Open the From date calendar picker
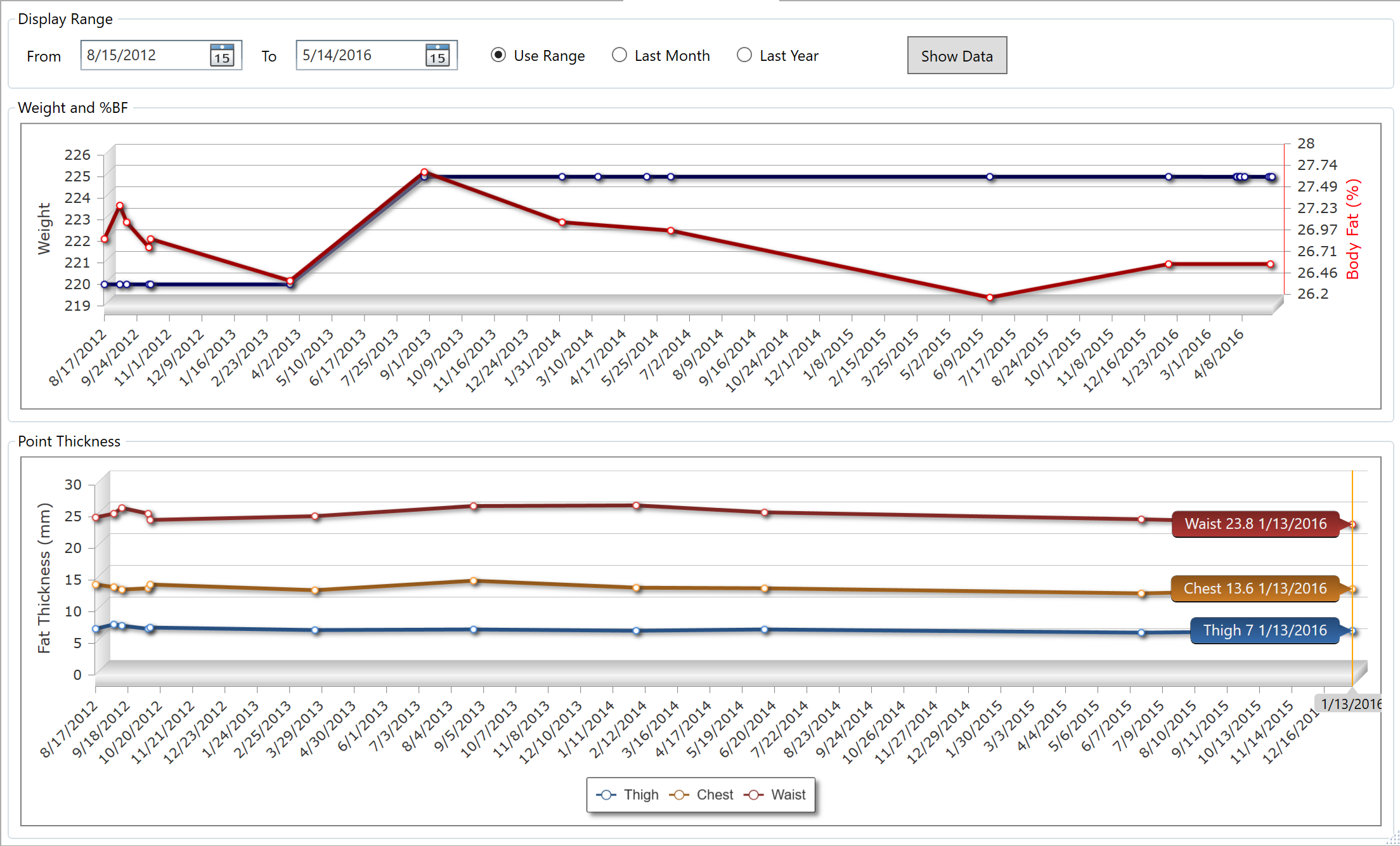Screen dimensions: 1400x846 [x=222, y=56]
